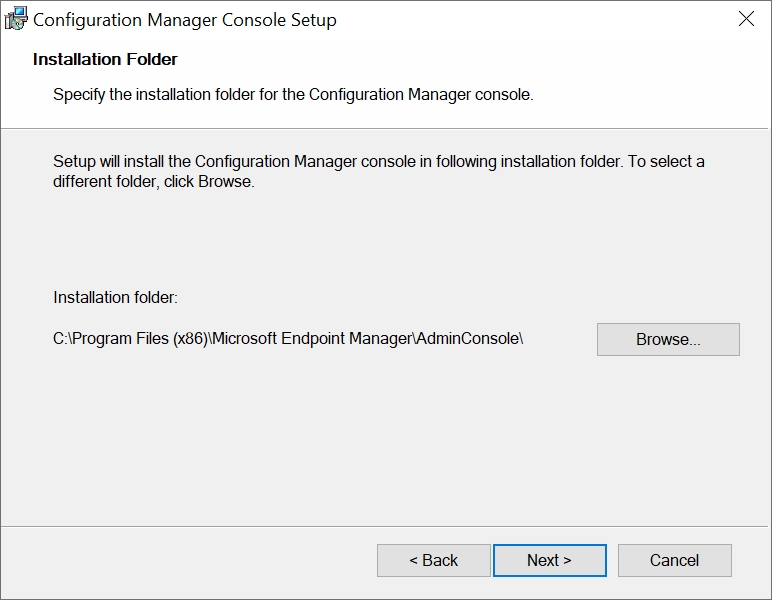
Task: Click the setup installer icon in title bar
Action: tap(16, 19)
